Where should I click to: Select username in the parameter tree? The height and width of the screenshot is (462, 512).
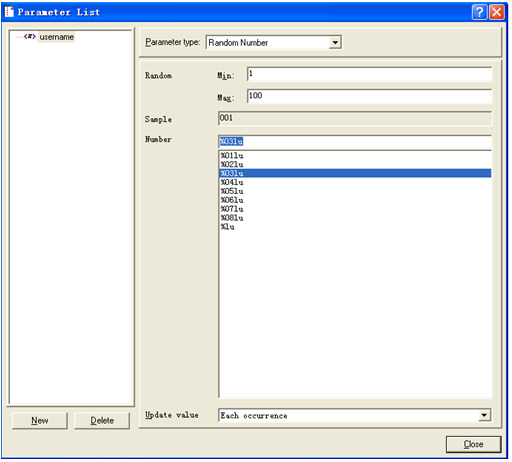coord(56,37)
